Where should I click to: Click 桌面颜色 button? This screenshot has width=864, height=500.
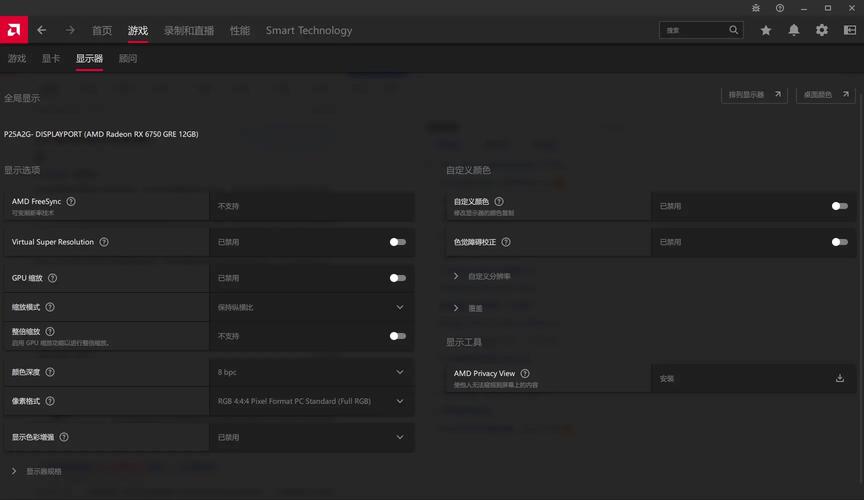coord(825,95)
